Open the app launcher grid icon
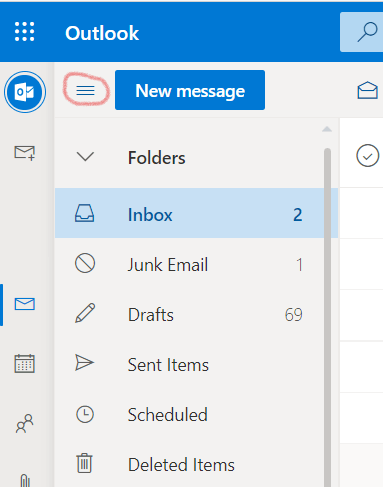The width and height of the screenshot is (383, 487). click(x=25, y=32)
